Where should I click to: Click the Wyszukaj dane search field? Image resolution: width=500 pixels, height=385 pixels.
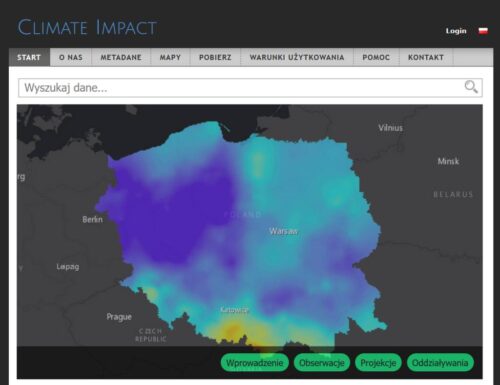(250, 88)
